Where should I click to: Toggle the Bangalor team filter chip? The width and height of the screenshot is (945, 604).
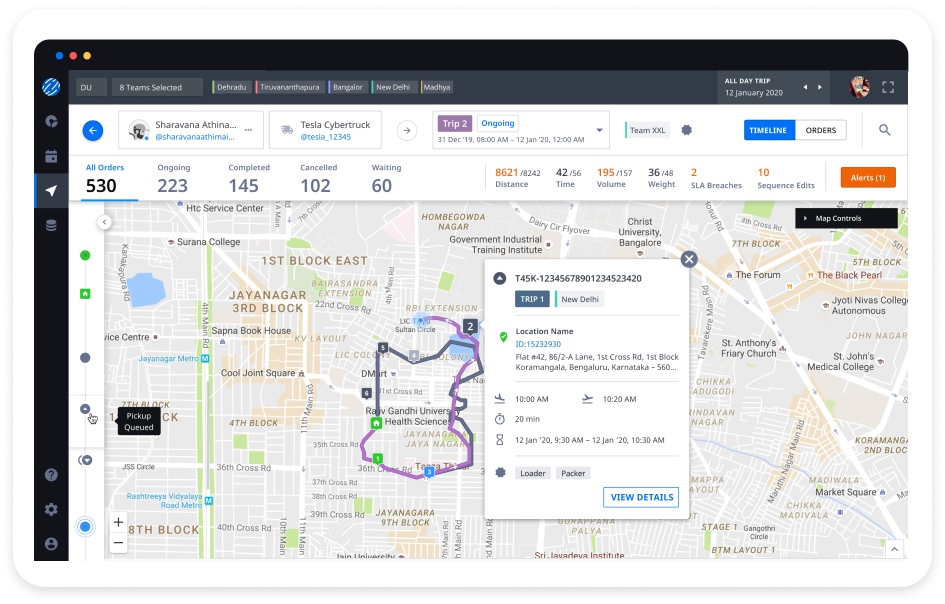pos(347,87)
